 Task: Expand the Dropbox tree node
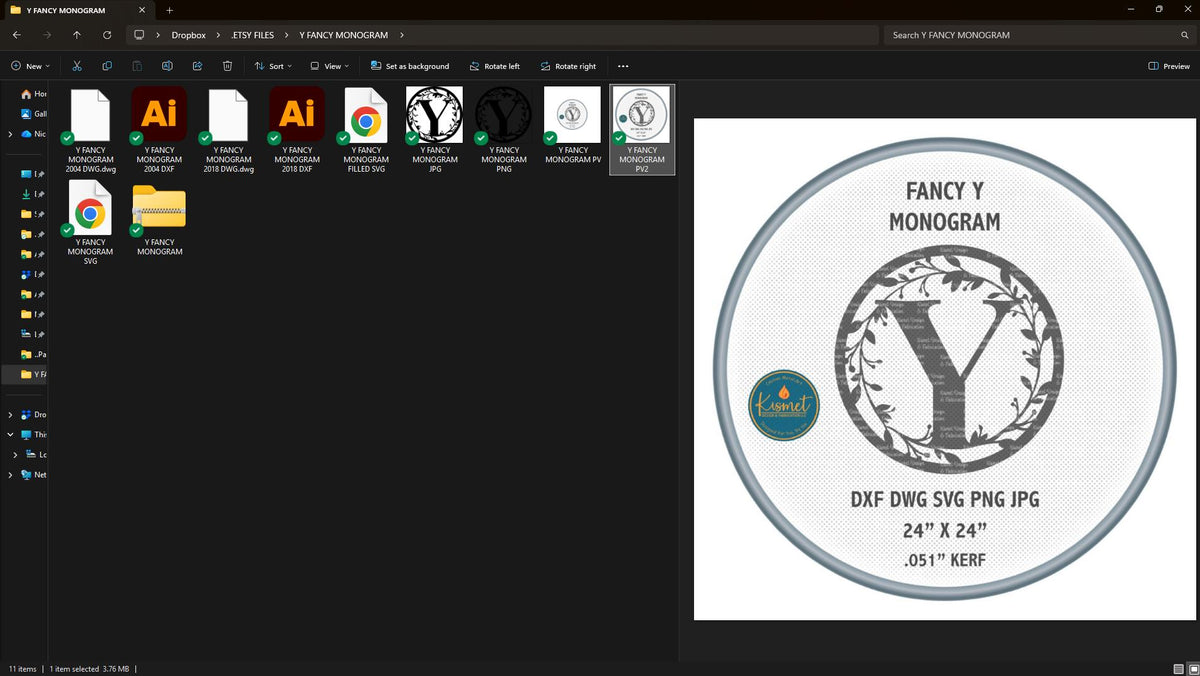[x=11, y=414]
